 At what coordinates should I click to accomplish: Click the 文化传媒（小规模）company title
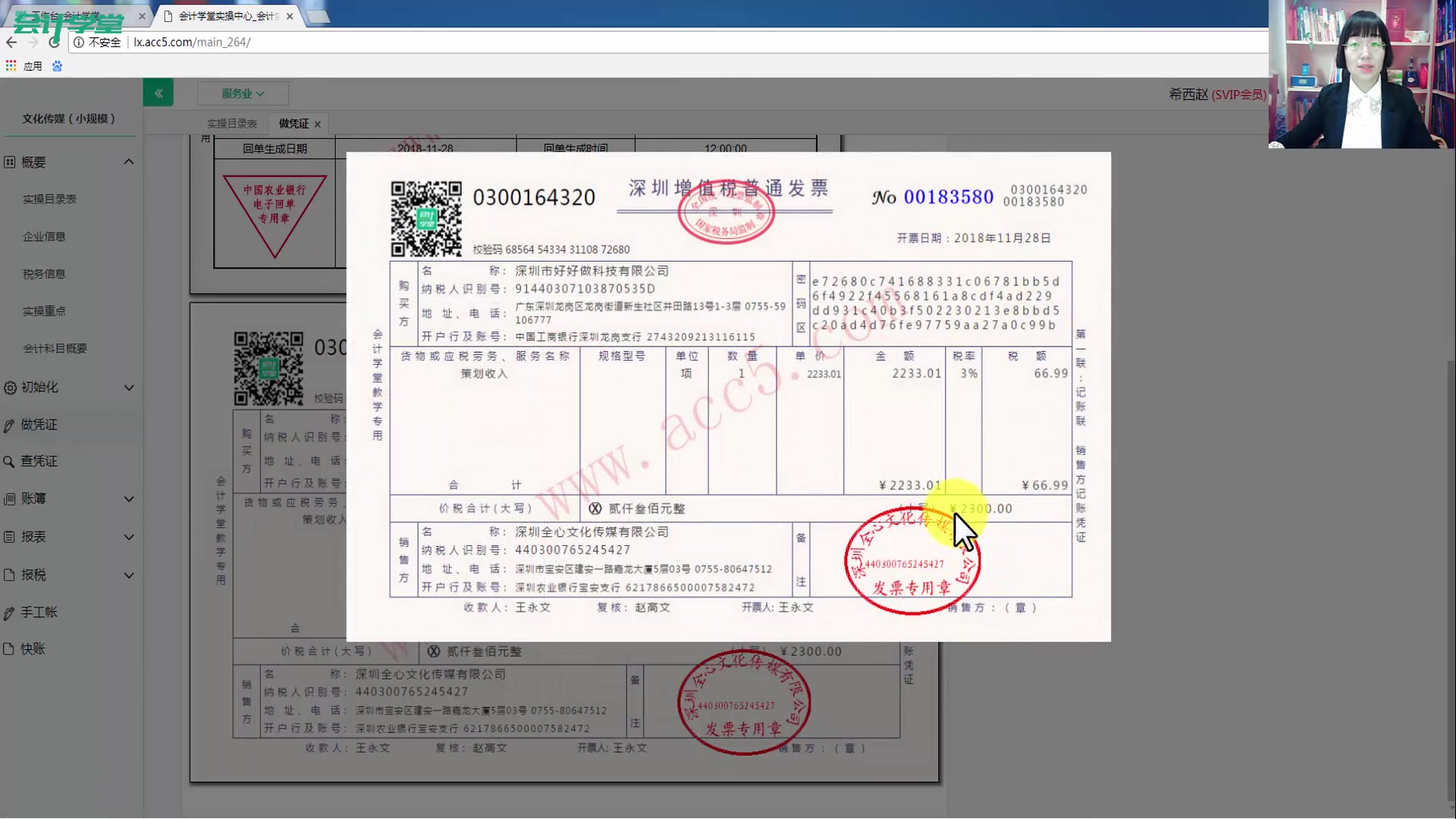[x=69, y=119]
